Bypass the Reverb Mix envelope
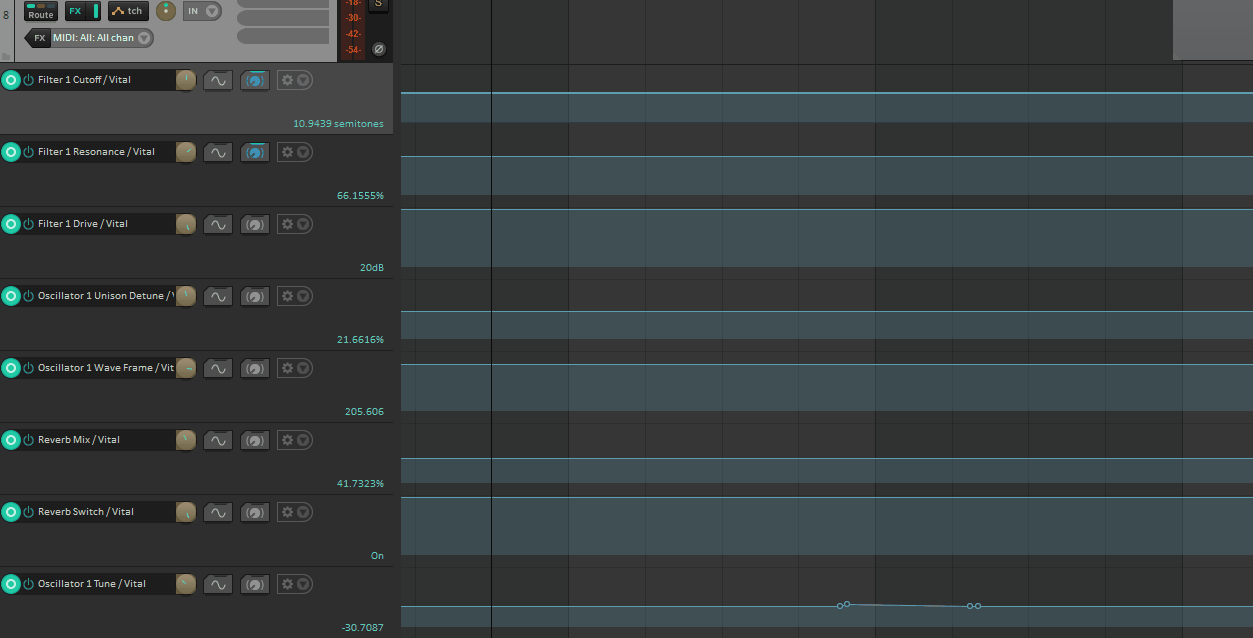1253x638 pixels. 29,440
